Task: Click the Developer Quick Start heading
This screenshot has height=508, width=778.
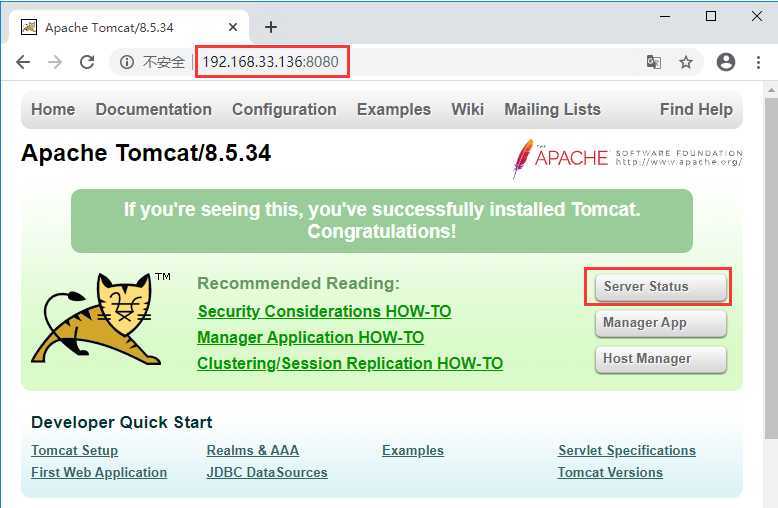Action: coord(122,422)
